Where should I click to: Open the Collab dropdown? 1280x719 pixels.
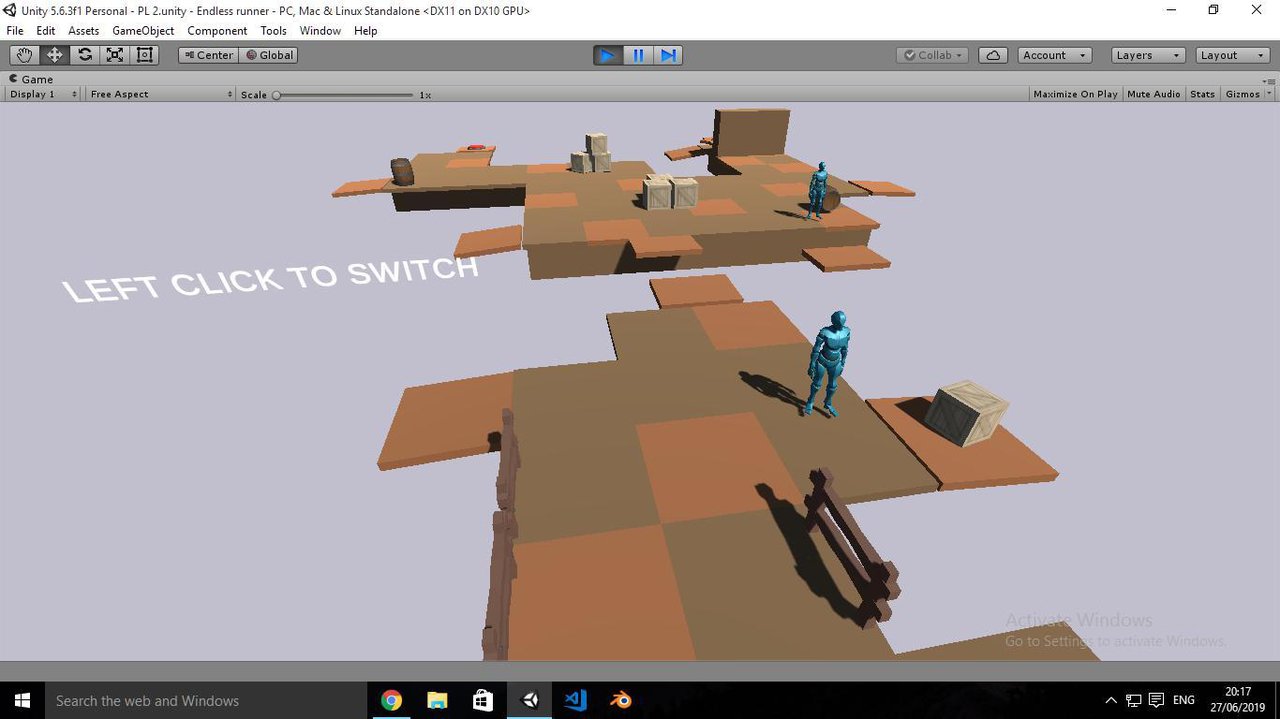point(933,55)
